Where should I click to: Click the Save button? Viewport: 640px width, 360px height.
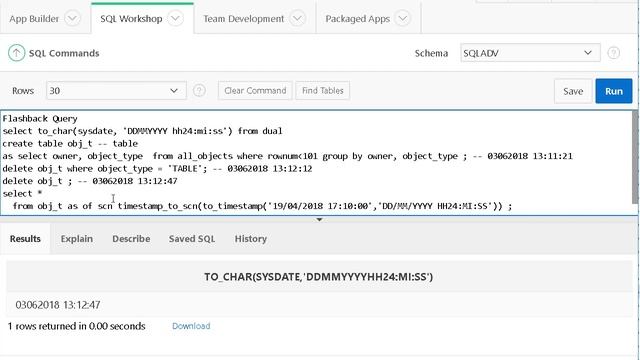click(573, 91)
